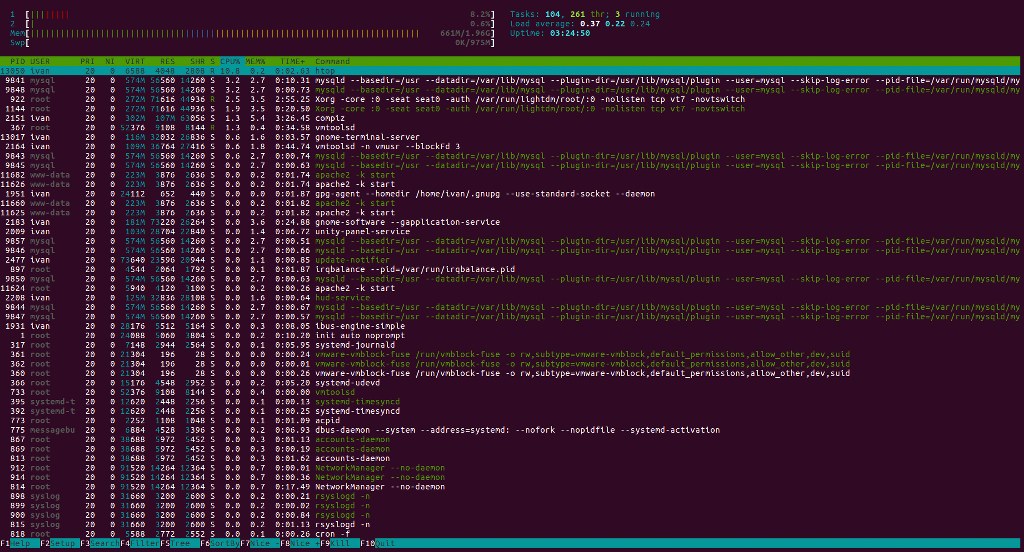Click F9 Kill in the bottom bar
Viewport: 1024px width, 552px height.
point(339,544)
